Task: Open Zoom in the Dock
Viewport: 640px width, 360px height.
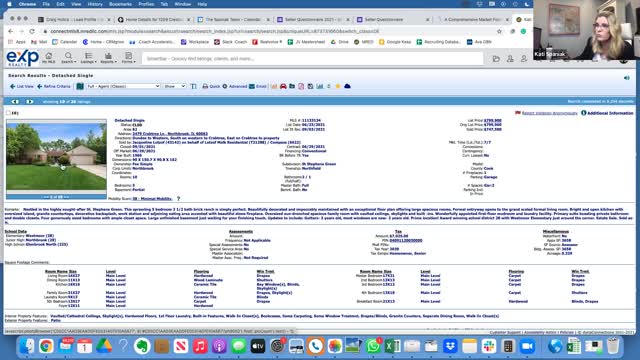Action: coord(527,346)
